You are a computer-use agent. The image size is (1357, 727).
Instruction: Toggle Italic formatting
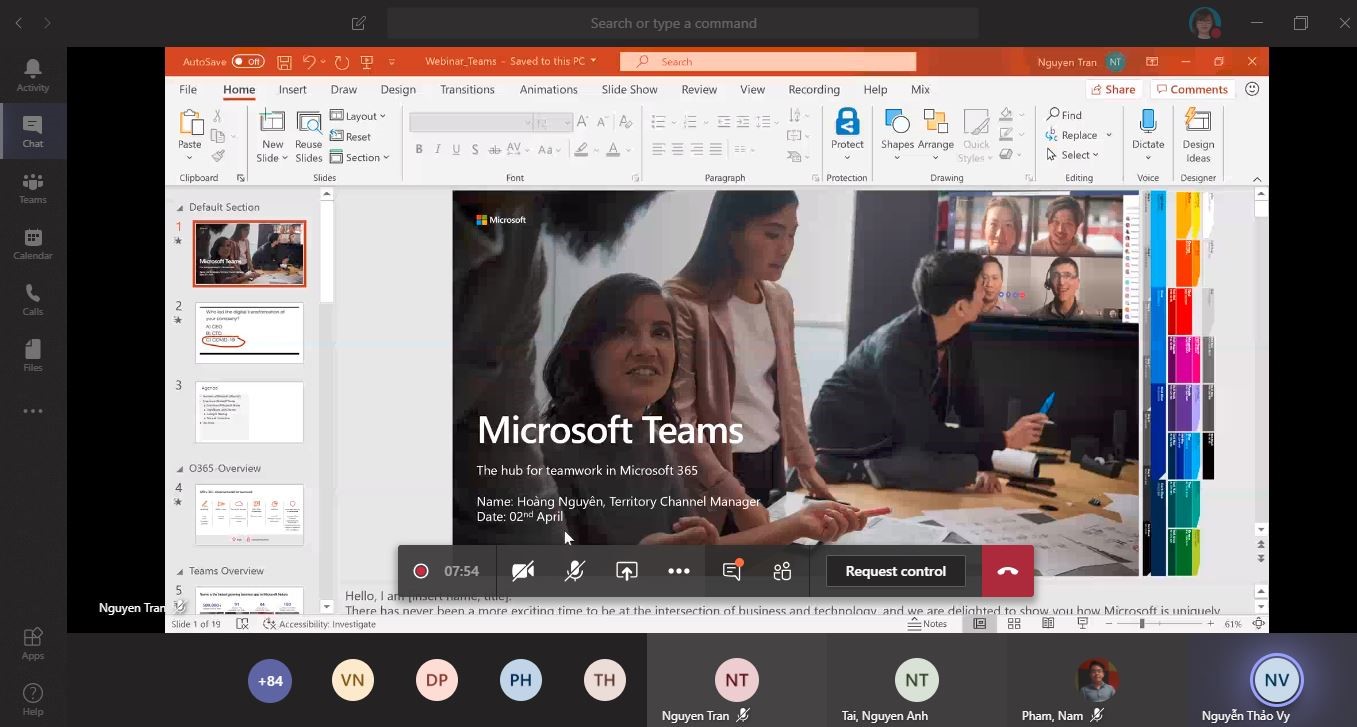click(438, 150)
